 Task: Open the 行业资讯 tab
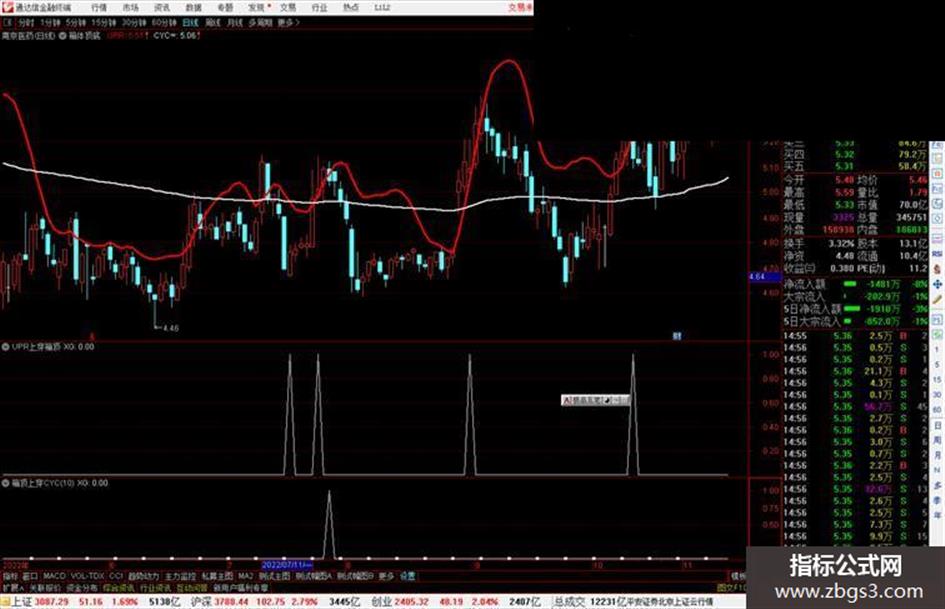pos(155,587)
